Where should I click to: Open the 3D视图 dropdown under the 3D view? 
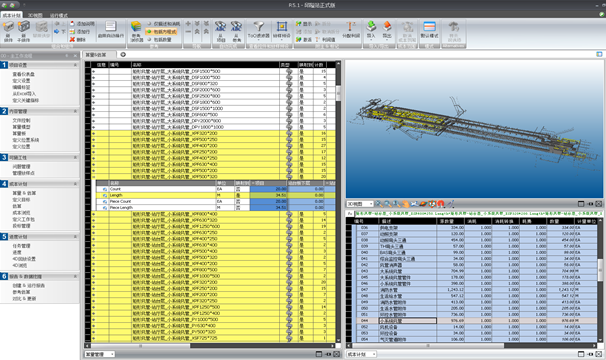[360, 204]
